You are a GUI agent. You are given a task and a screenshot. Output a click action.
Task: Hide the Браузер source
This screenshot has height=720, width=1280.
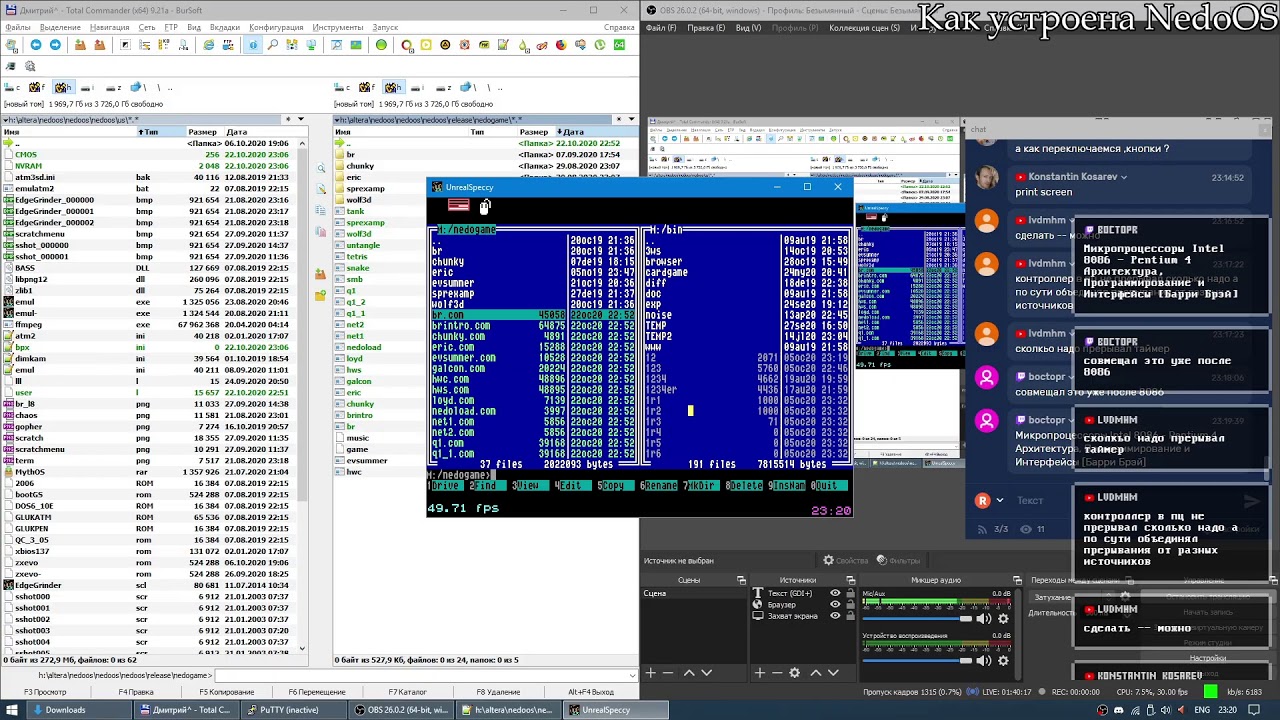835,604
